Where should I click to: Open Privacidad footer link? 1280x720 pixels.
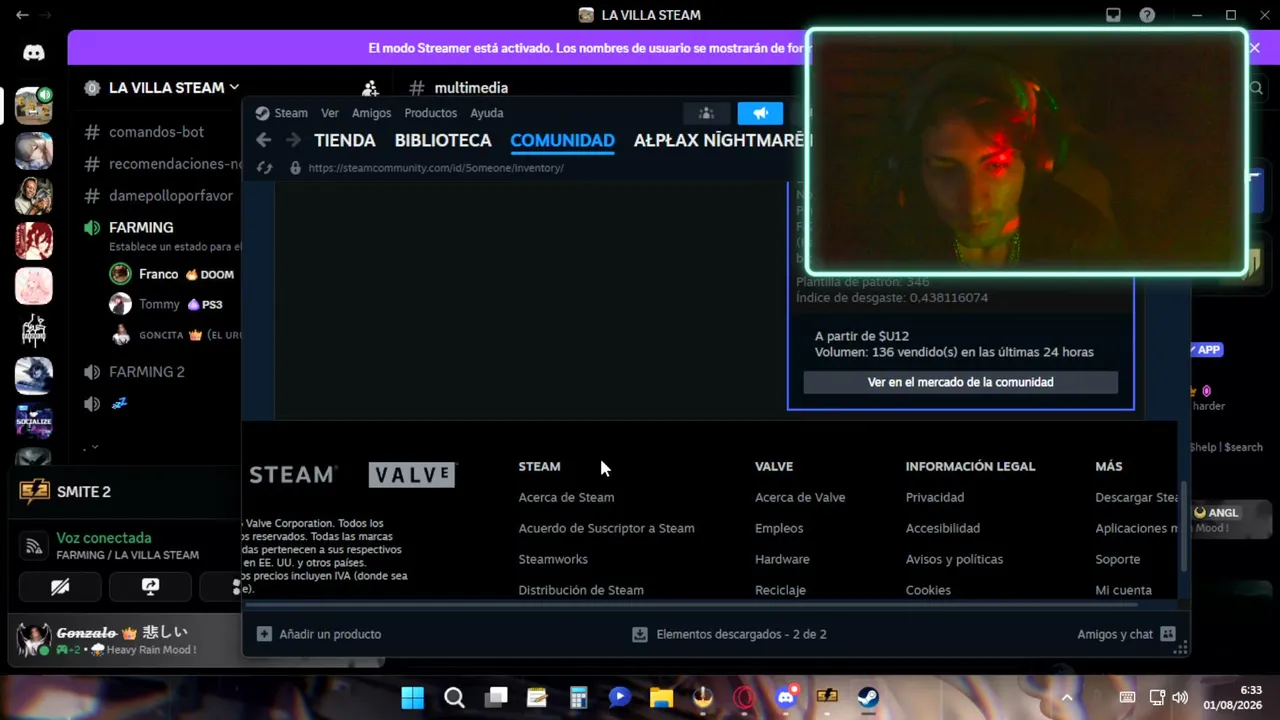click(935, 497)
